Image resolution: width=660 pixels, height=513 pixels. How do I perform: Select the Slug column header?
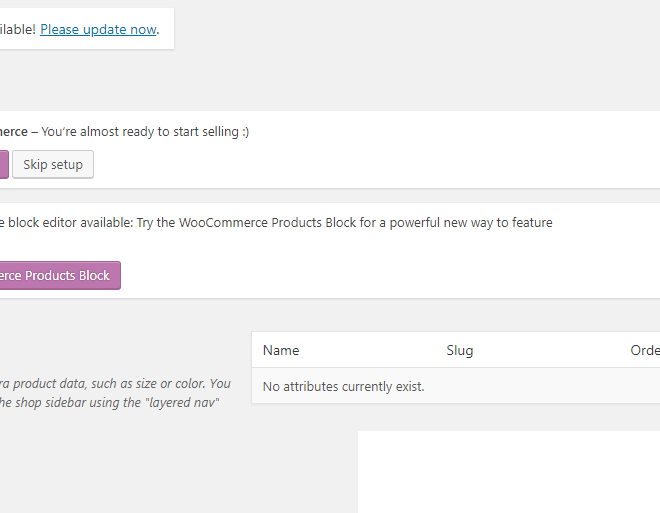(x=460, y=350)
